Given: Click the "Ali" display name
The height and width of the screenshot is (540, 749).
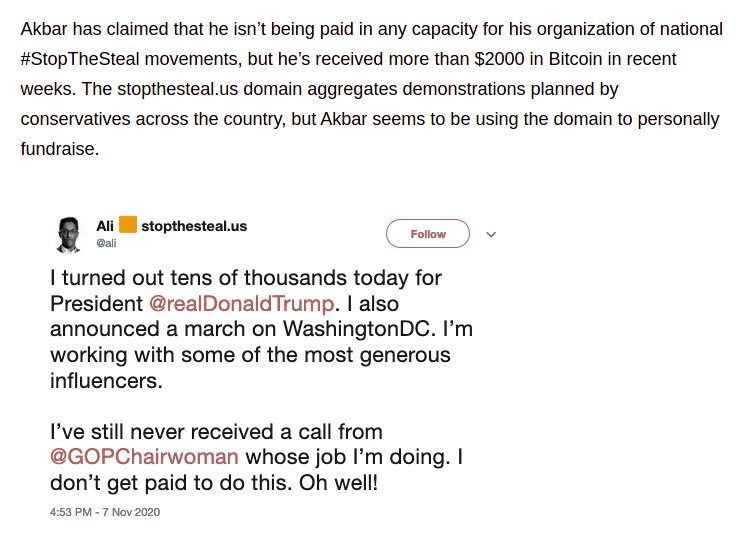Looking at the screenshot, I should (x=105, y=226).
